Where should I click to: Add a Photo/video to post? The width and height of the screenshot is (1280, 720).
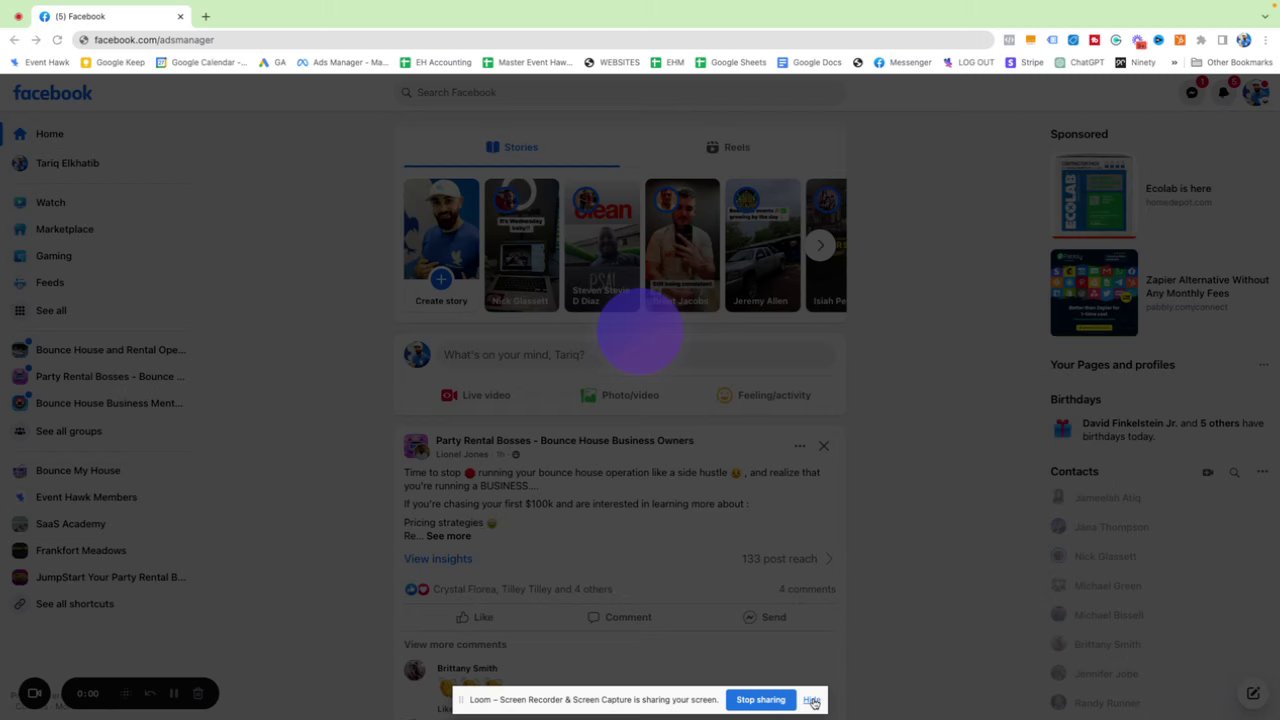(620, 395)
